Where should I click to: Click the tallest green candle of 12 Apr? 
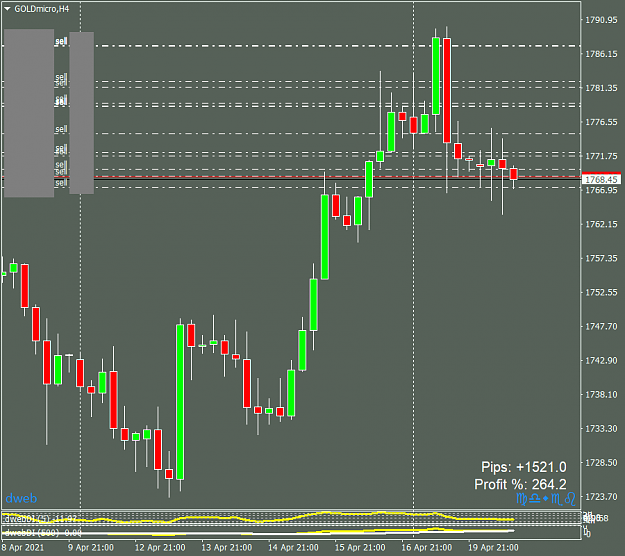click(180, 402)
